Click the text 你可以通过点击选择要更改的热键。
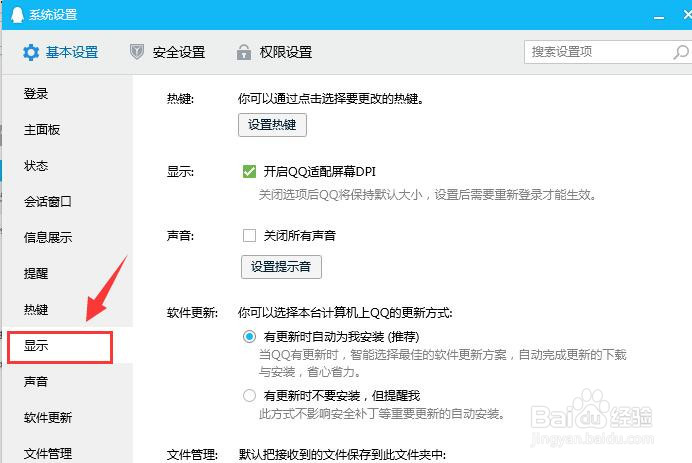The width and height of the screenshot is (692, 463). coord(331,98)
